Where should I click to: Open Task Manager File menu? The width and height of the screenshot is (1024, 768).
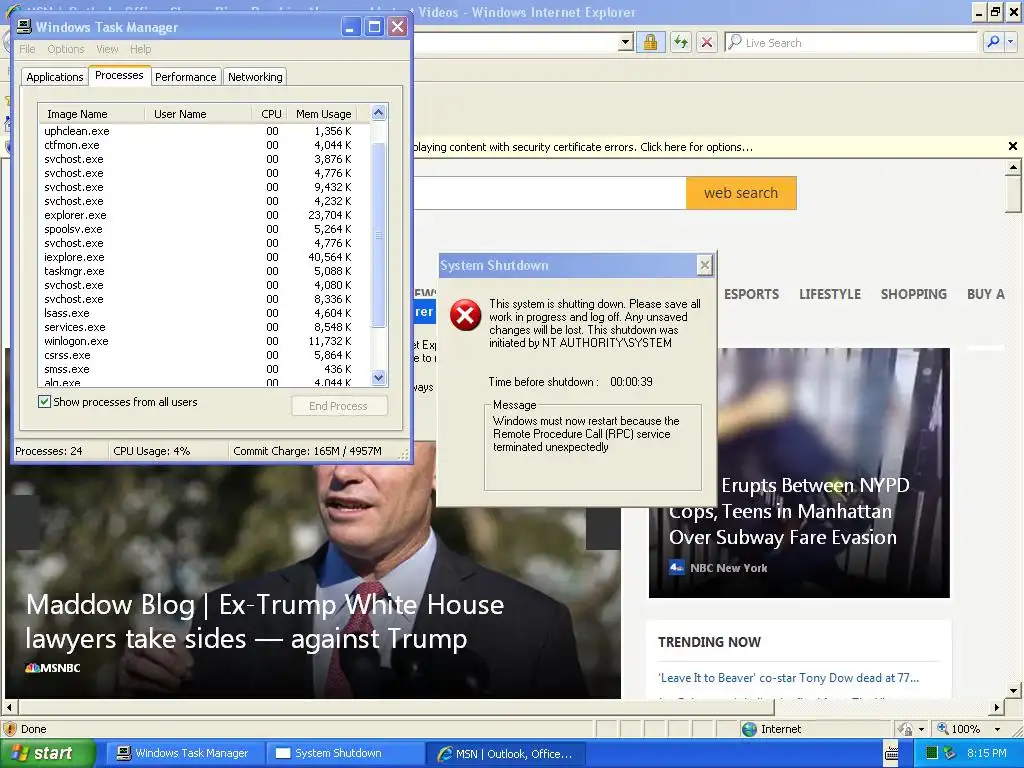27,49
